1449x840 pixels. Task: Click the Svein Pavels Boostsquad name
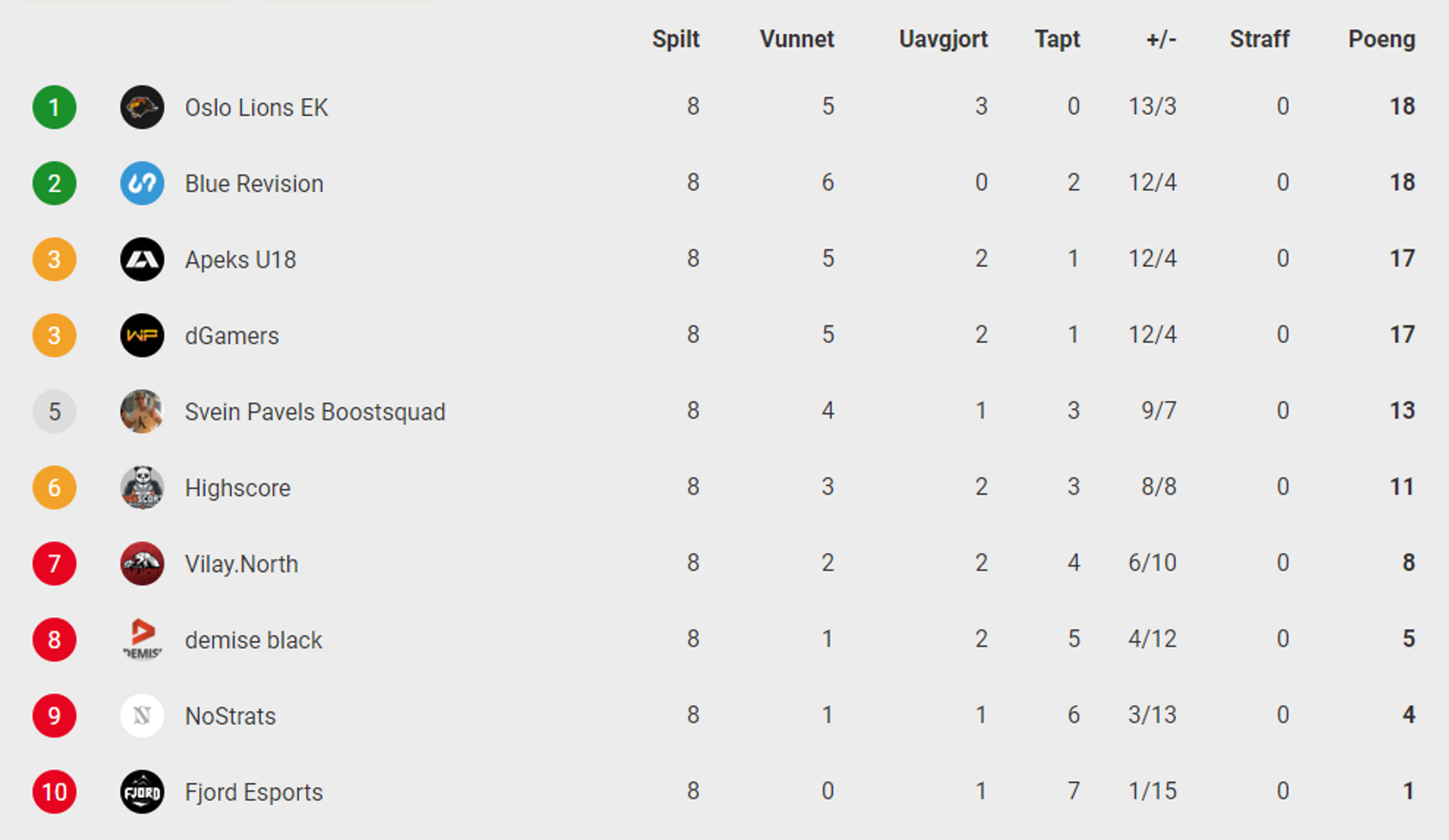(315, 411)
